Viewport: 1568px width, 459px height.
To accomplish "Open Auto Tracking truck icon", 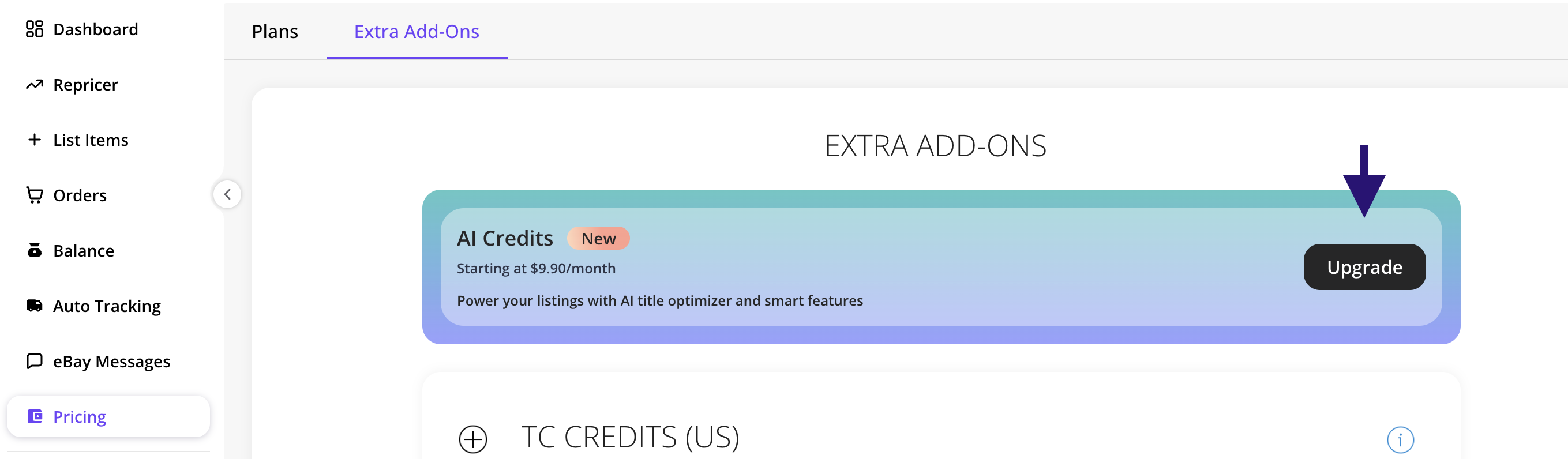I will (33, 306).
